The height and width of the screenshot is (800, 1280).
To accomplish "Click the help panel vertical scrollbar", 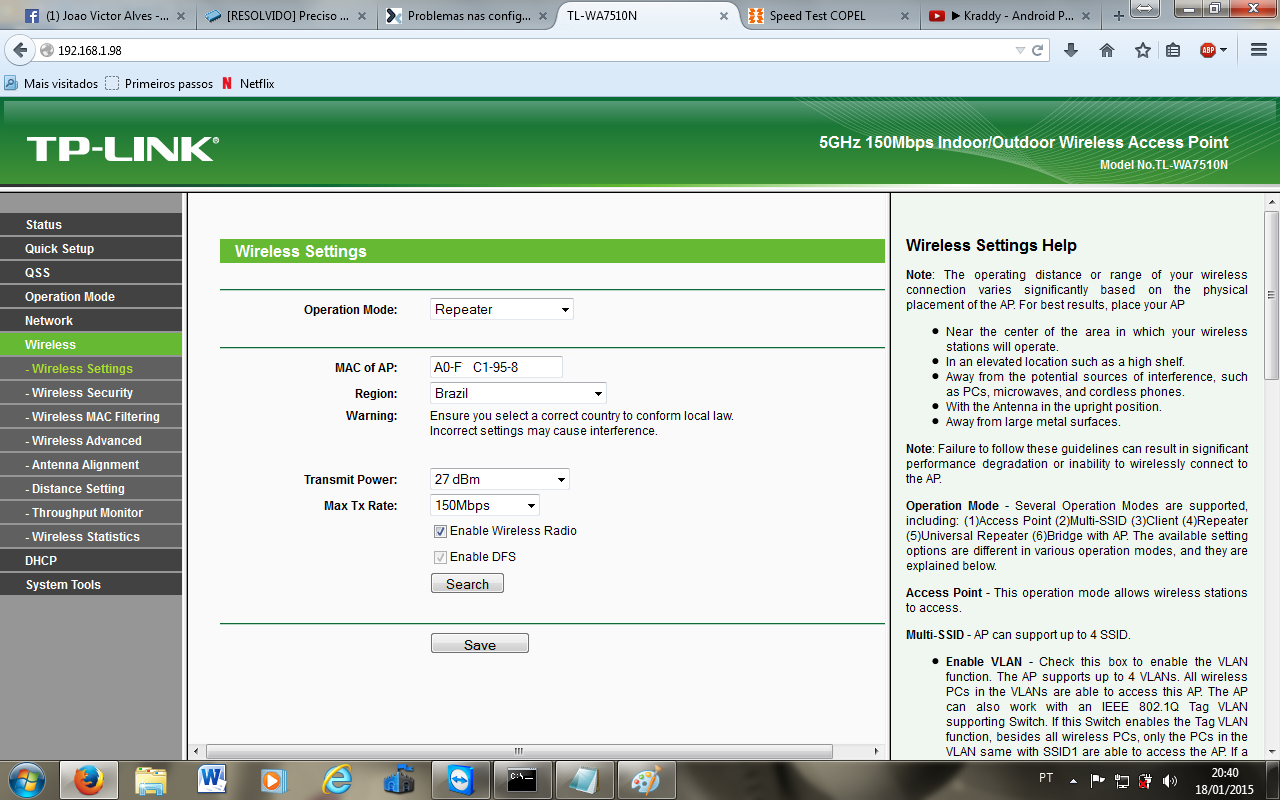I will click(1271, 295).
